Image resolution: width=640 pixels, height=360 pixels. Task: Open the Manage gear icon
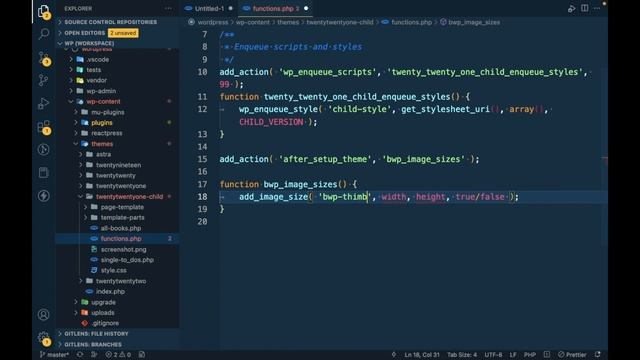44,338
